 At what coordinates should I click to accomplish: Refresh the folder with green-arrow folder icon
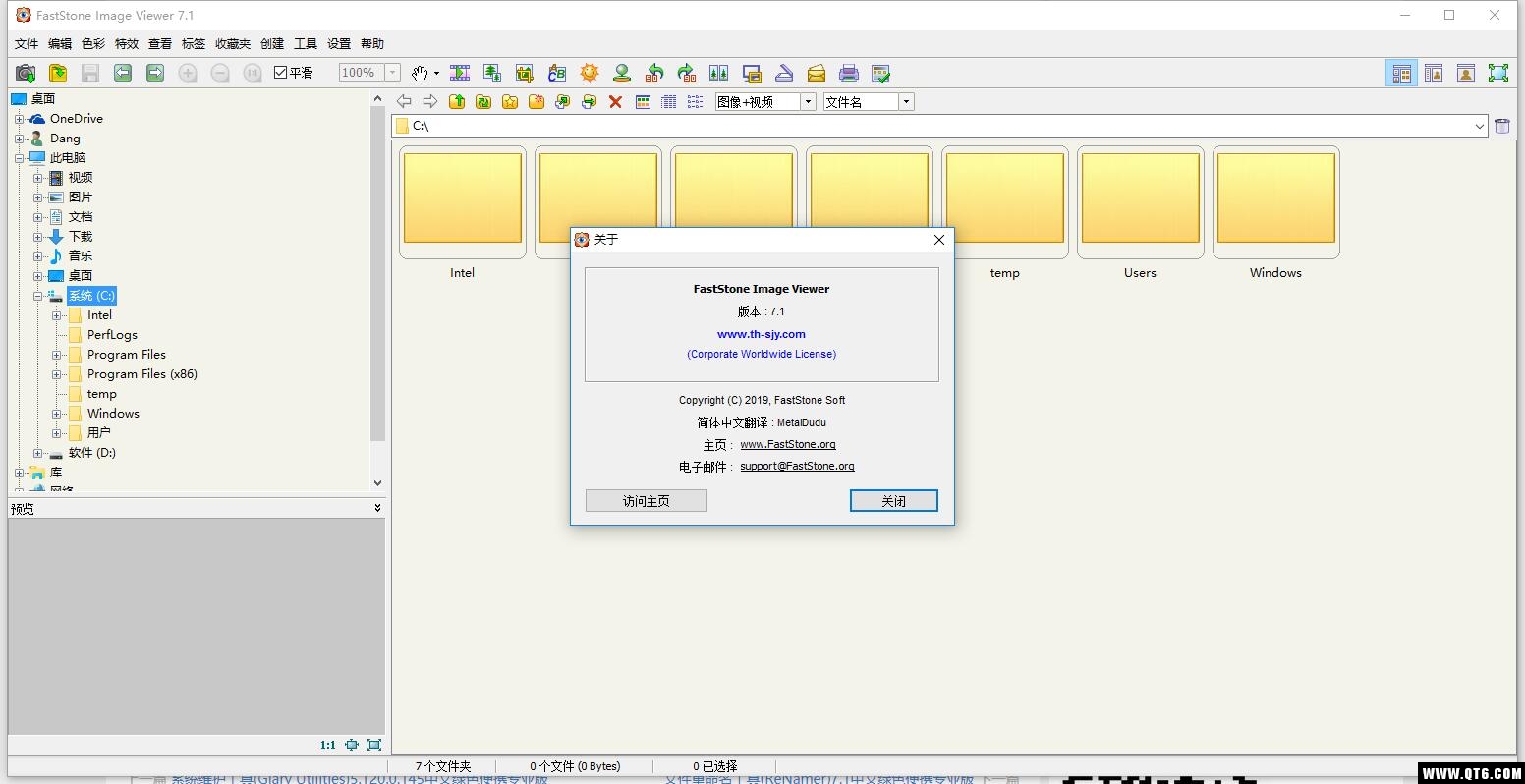pos(483,101)
